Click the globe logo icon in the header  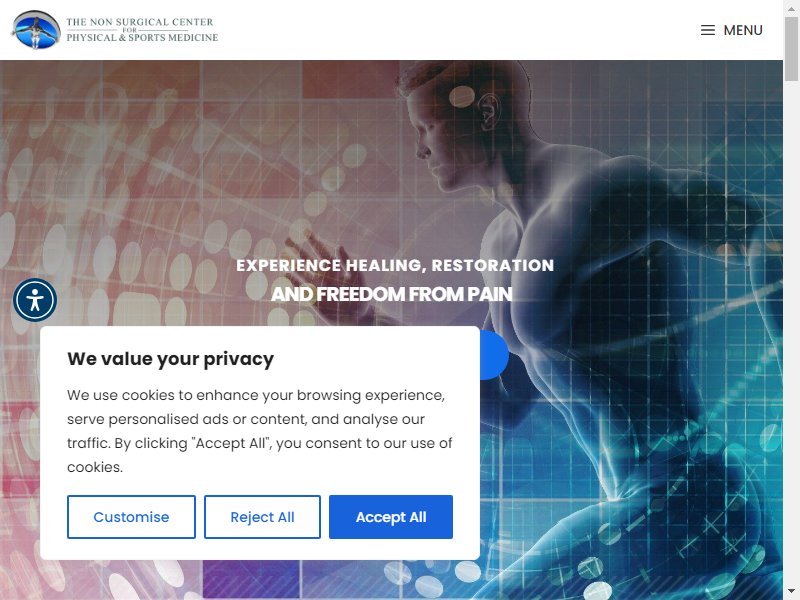(x=36, y=30)
